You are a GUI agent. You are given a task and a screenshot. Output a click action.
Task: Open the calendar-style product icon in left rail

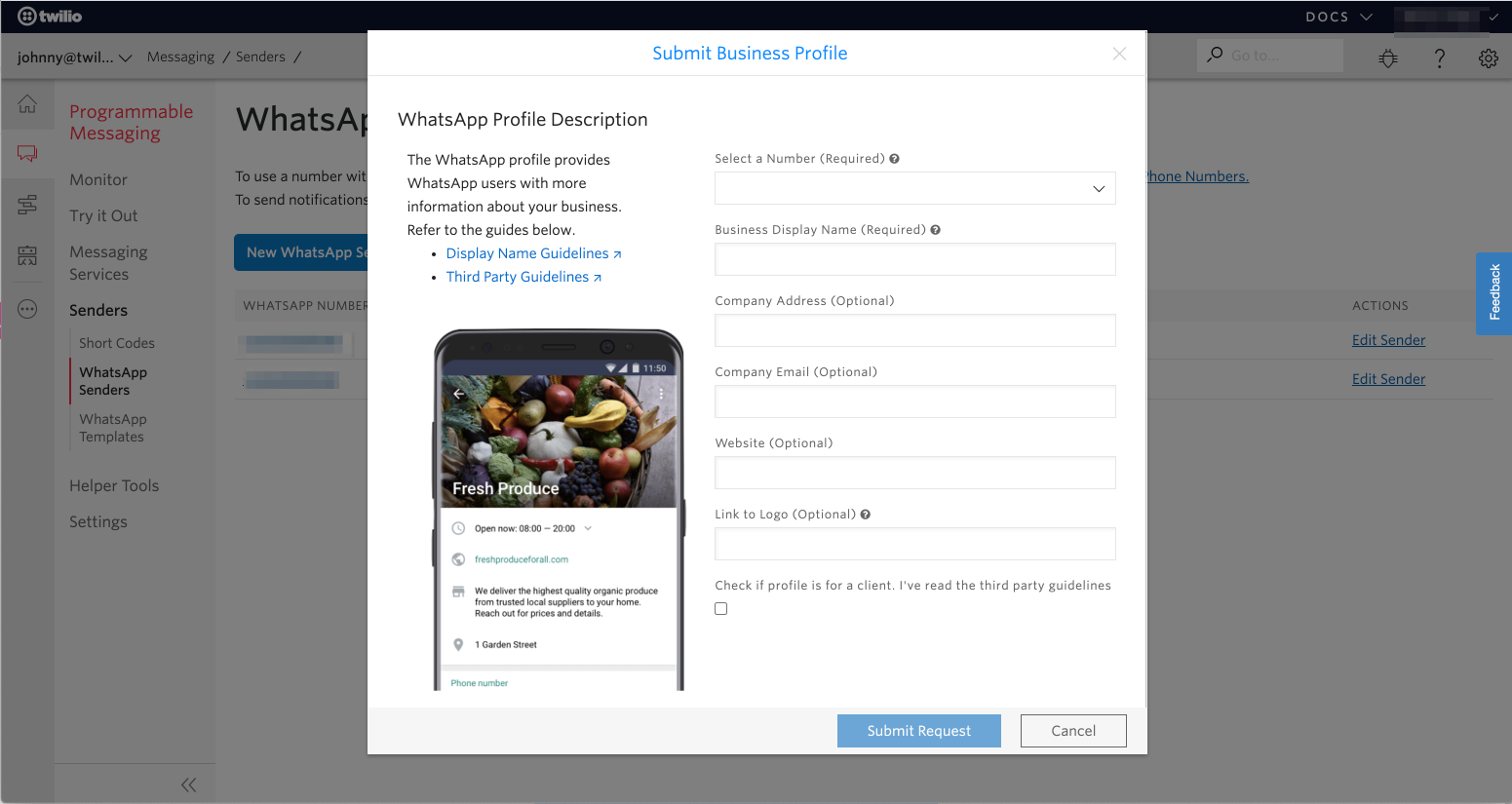[x=27, y=255]
